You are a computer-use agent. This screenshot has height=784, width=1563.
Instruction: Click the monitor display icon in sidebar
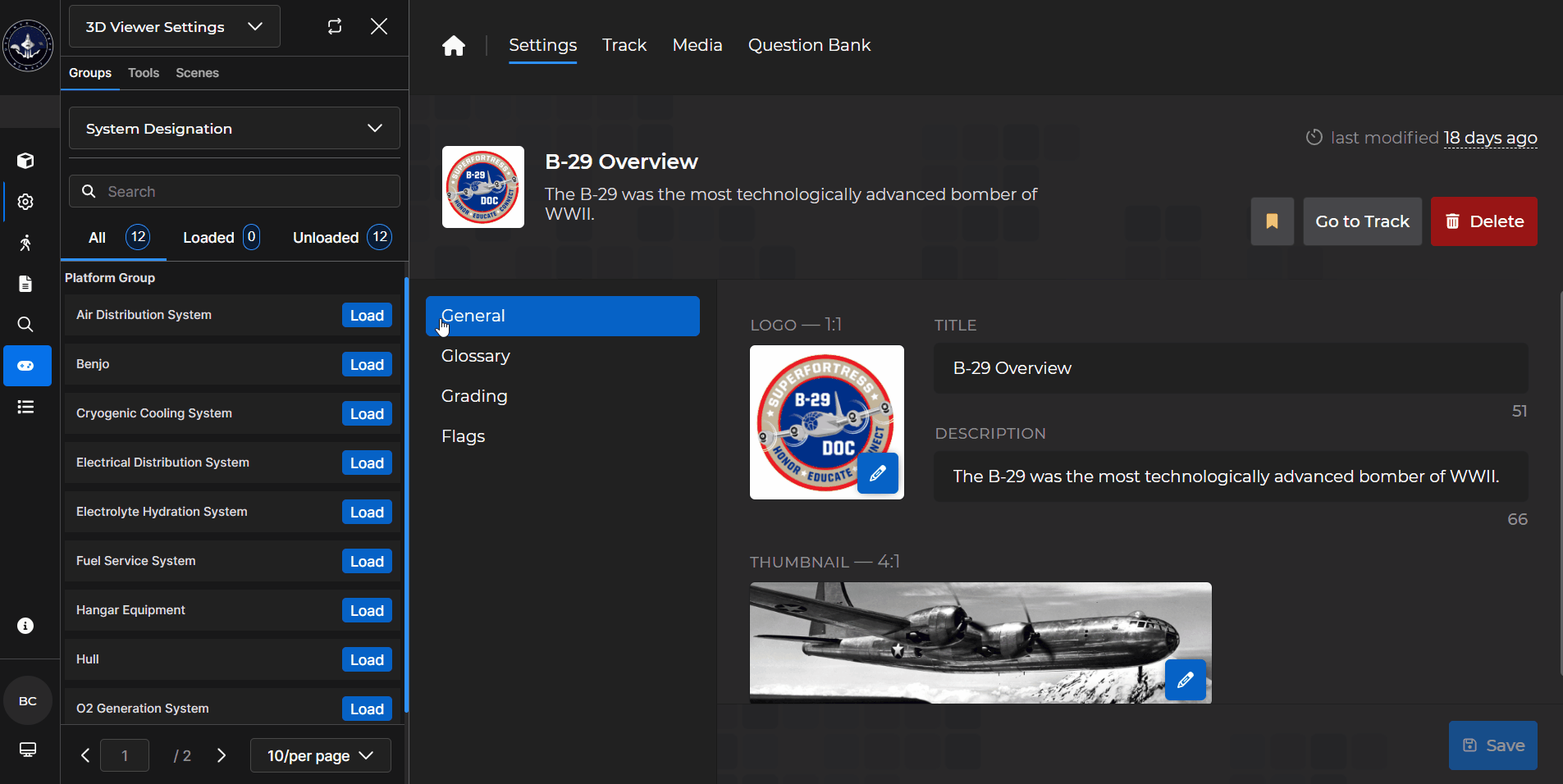click(27, 750)
